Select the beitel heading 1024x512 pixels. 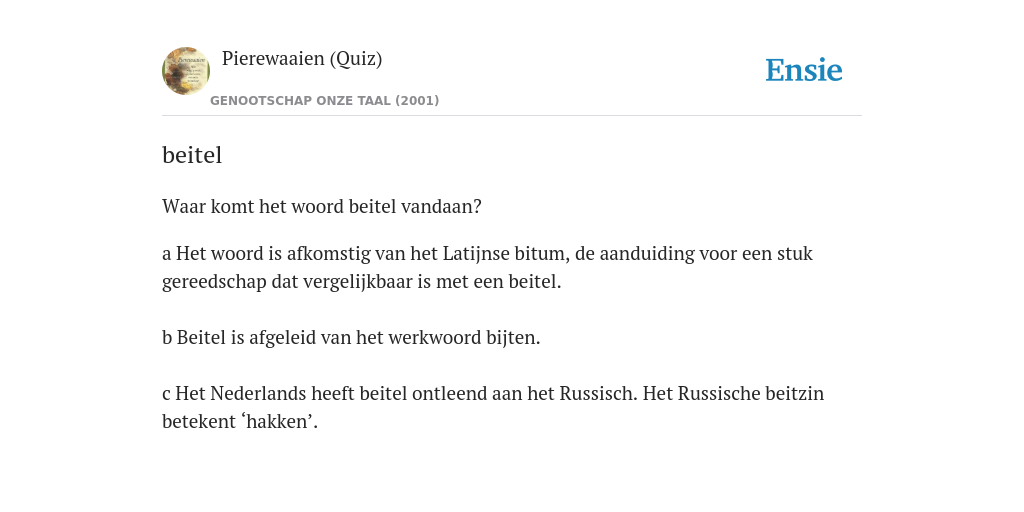tap(192, 155)
